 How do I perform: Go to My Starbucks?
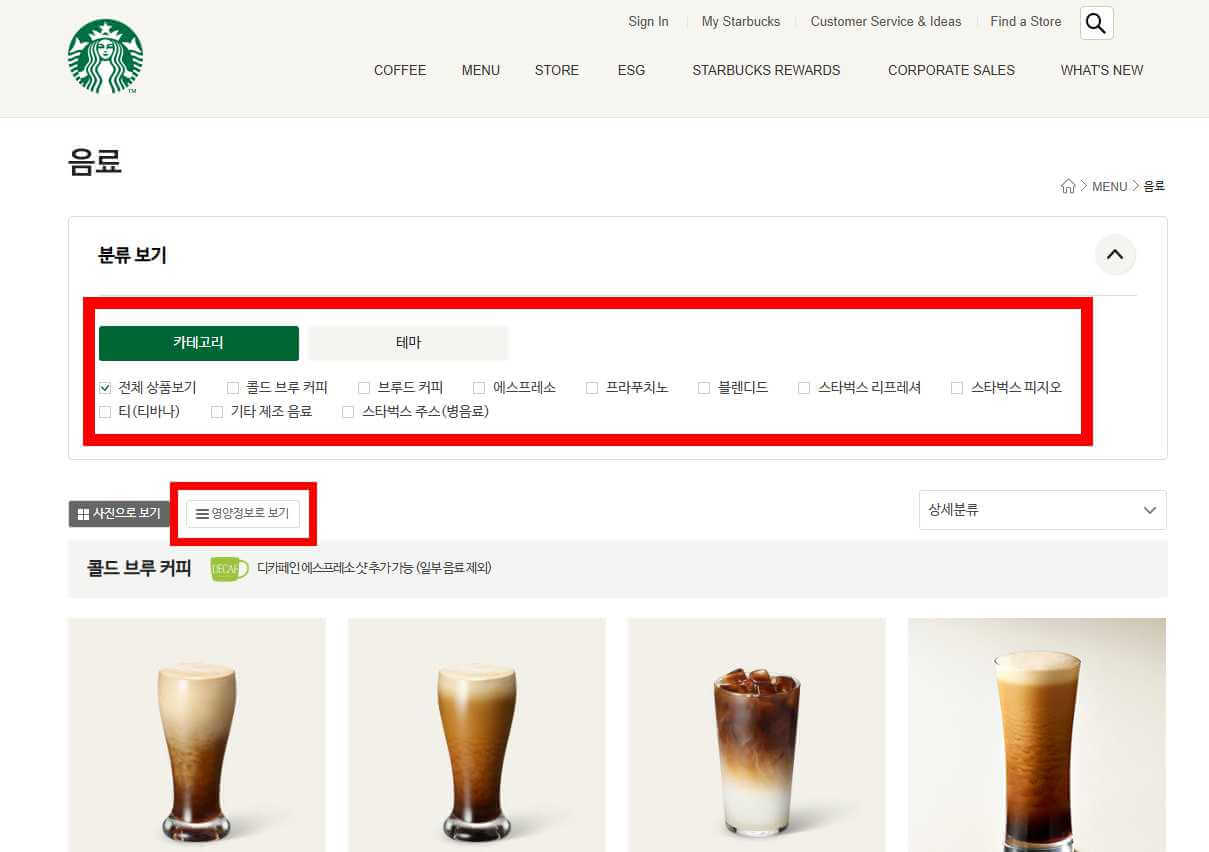click(x=741, y=21)
